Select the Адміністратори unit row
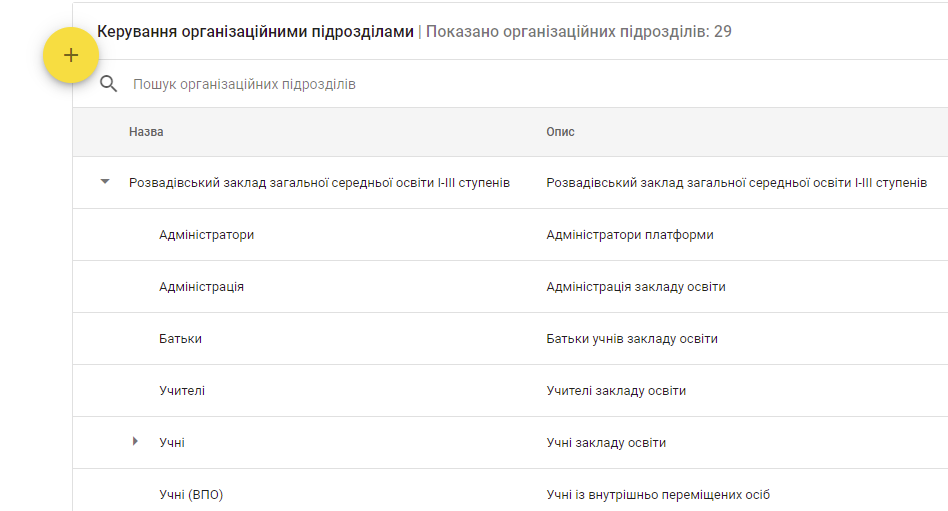 (x=510, y=235)
